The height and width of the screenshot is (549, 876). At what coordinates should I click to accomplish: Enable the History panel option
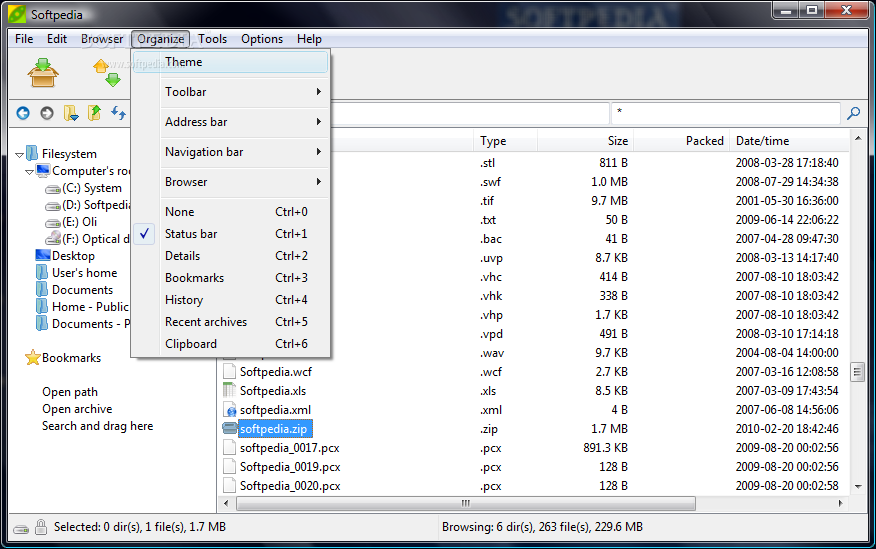click(x=231, y=300)
